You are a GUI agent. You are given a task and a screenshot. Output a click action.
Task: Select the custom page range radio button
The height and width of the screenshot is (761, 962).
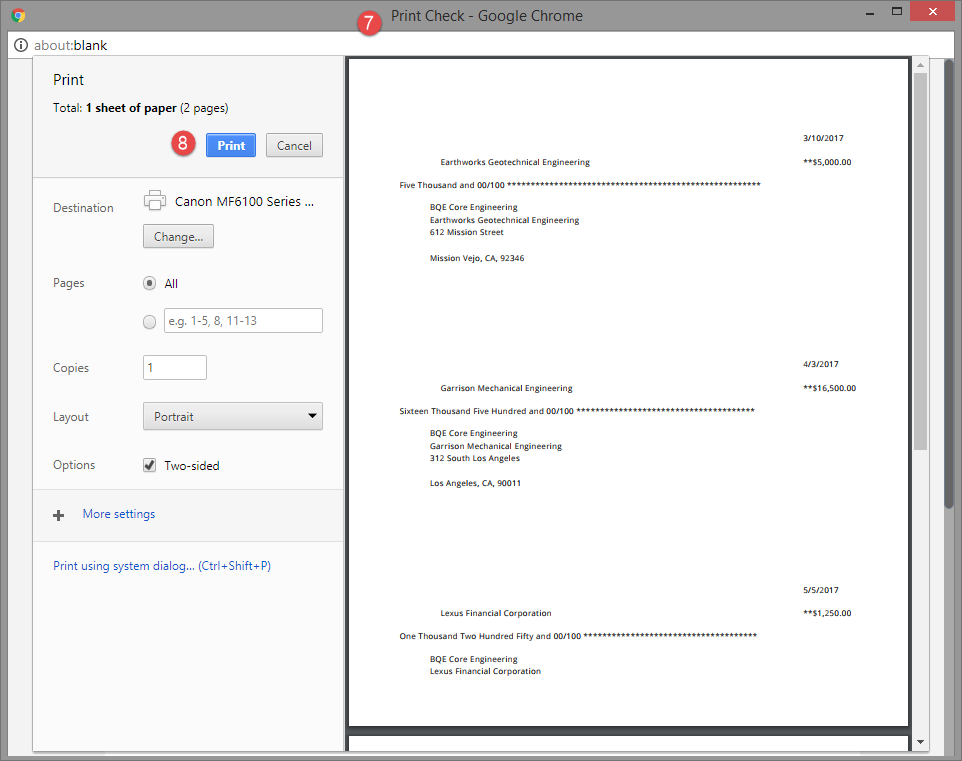(x=149, y=321)
